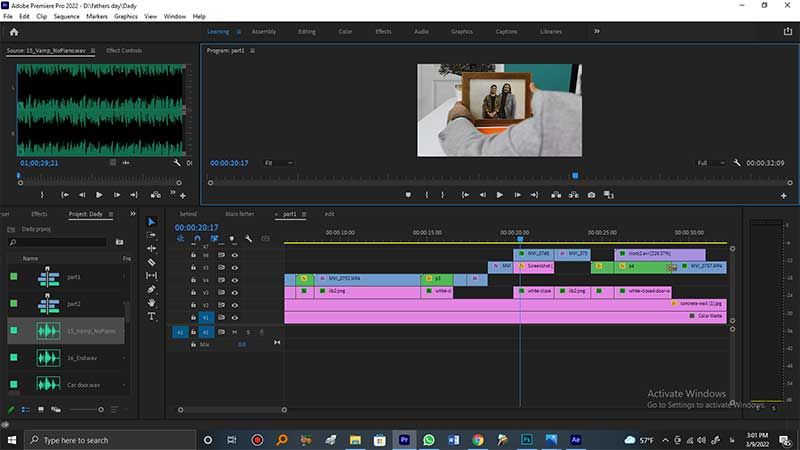Mark Out point in Program monitor
Image resolution: width=800 pixels, height=450 pixels.
442,195
